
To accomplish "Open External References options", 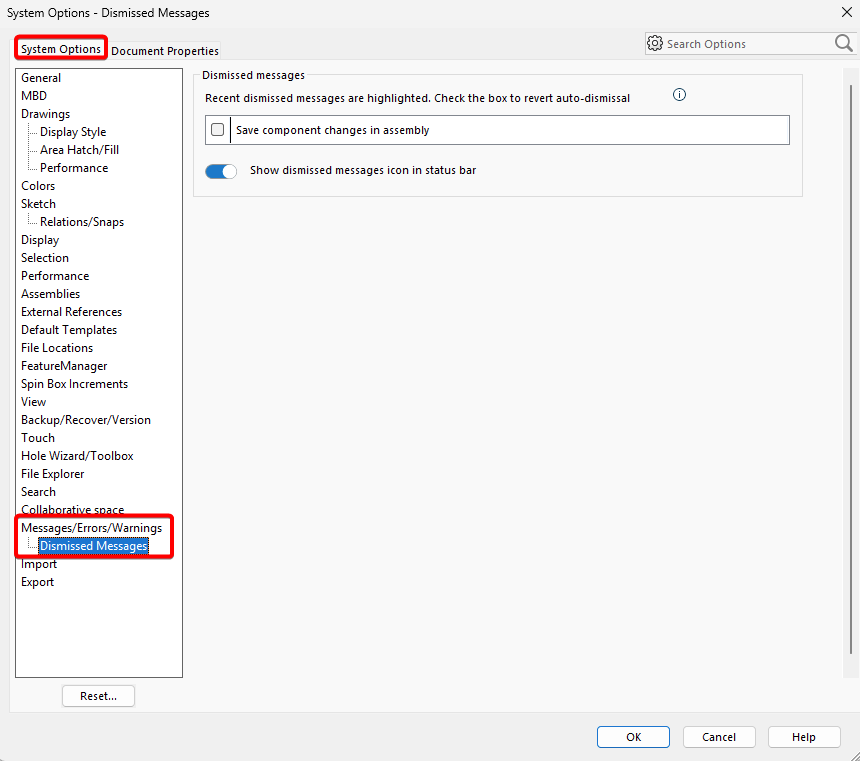I will coord(71,312).
